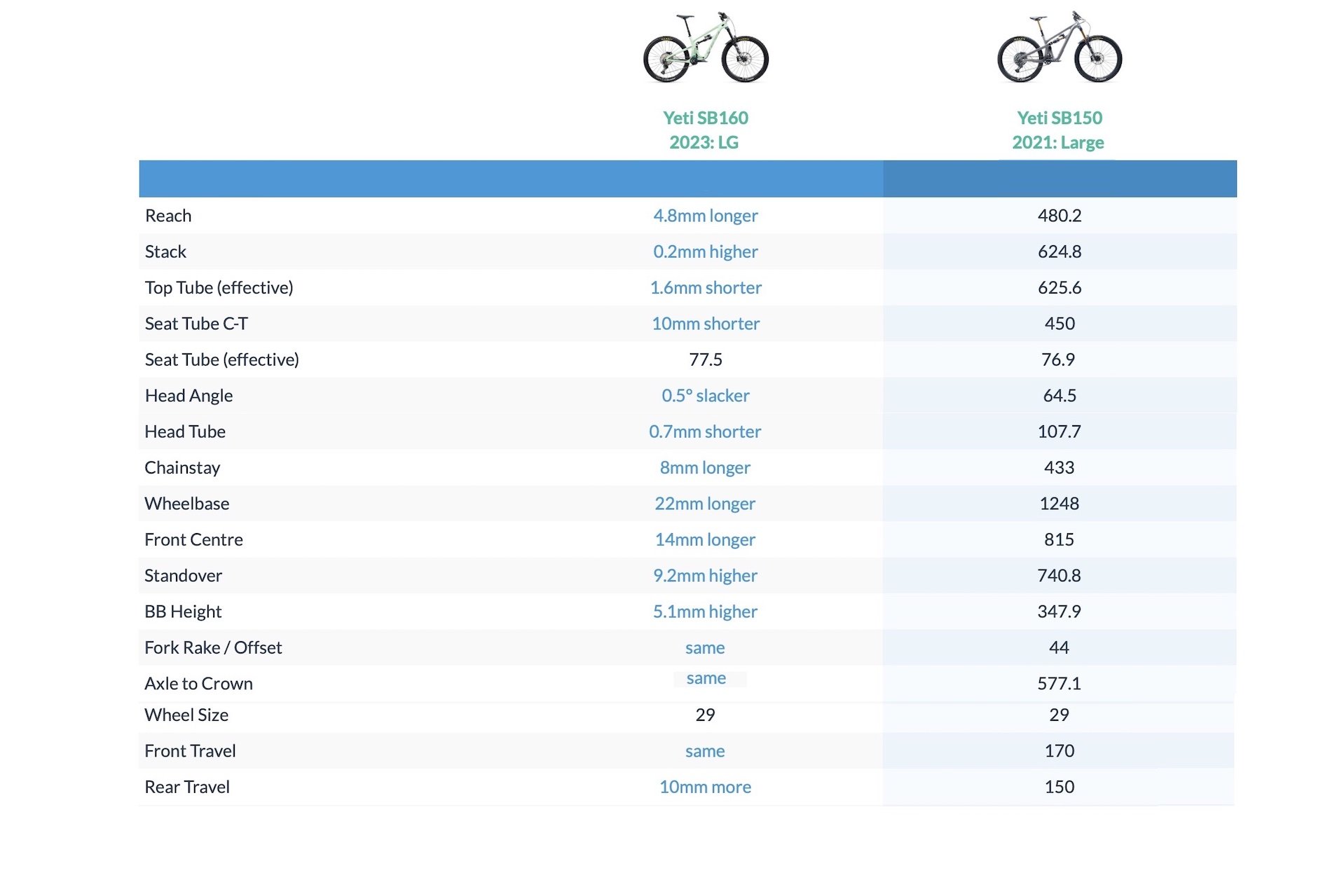Screen dimensions: 1344x896
Task: Click the 76.9 seat angle value
Action: pos(1058,359)
